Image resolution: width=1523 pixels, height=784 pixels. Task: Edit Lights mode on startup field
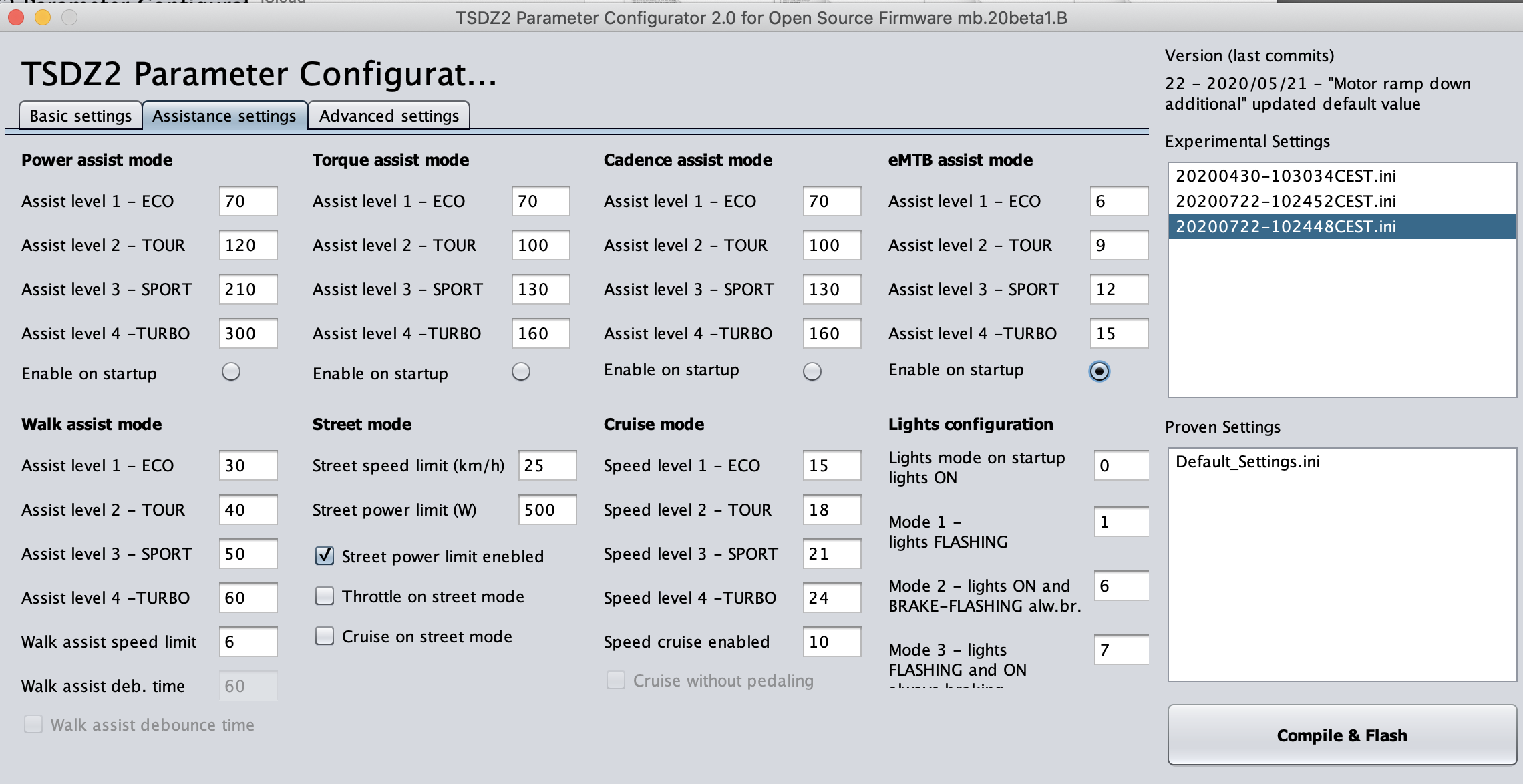pos(1122,465)
